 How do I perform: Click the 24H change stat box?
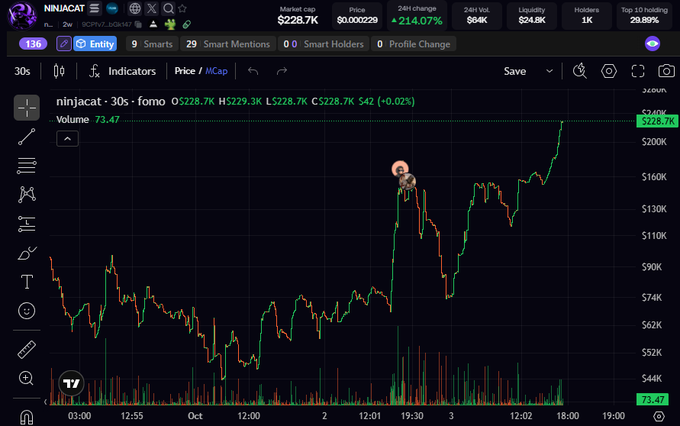point(417,16)
